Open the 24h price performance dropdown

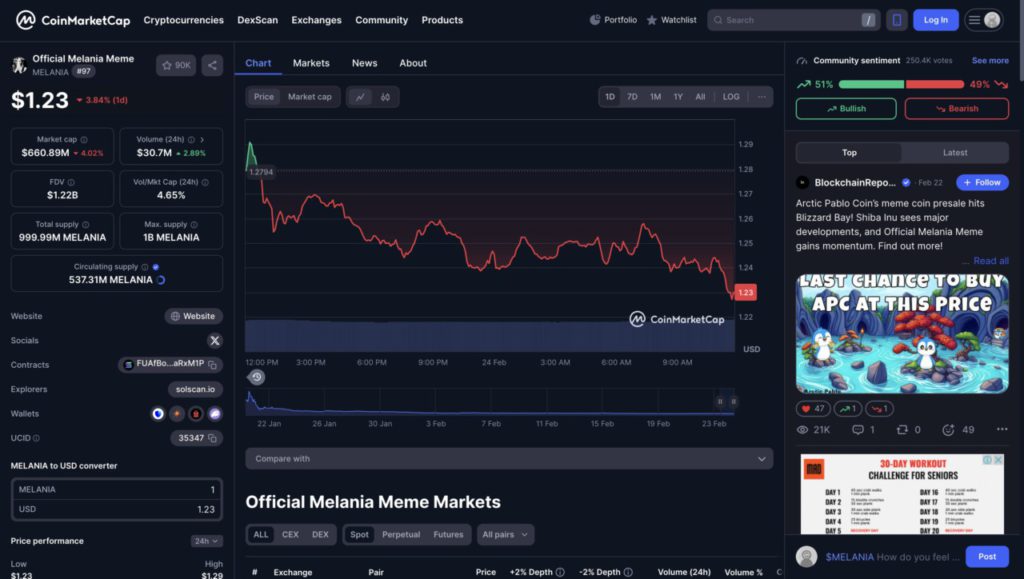[x=206, y=541]
